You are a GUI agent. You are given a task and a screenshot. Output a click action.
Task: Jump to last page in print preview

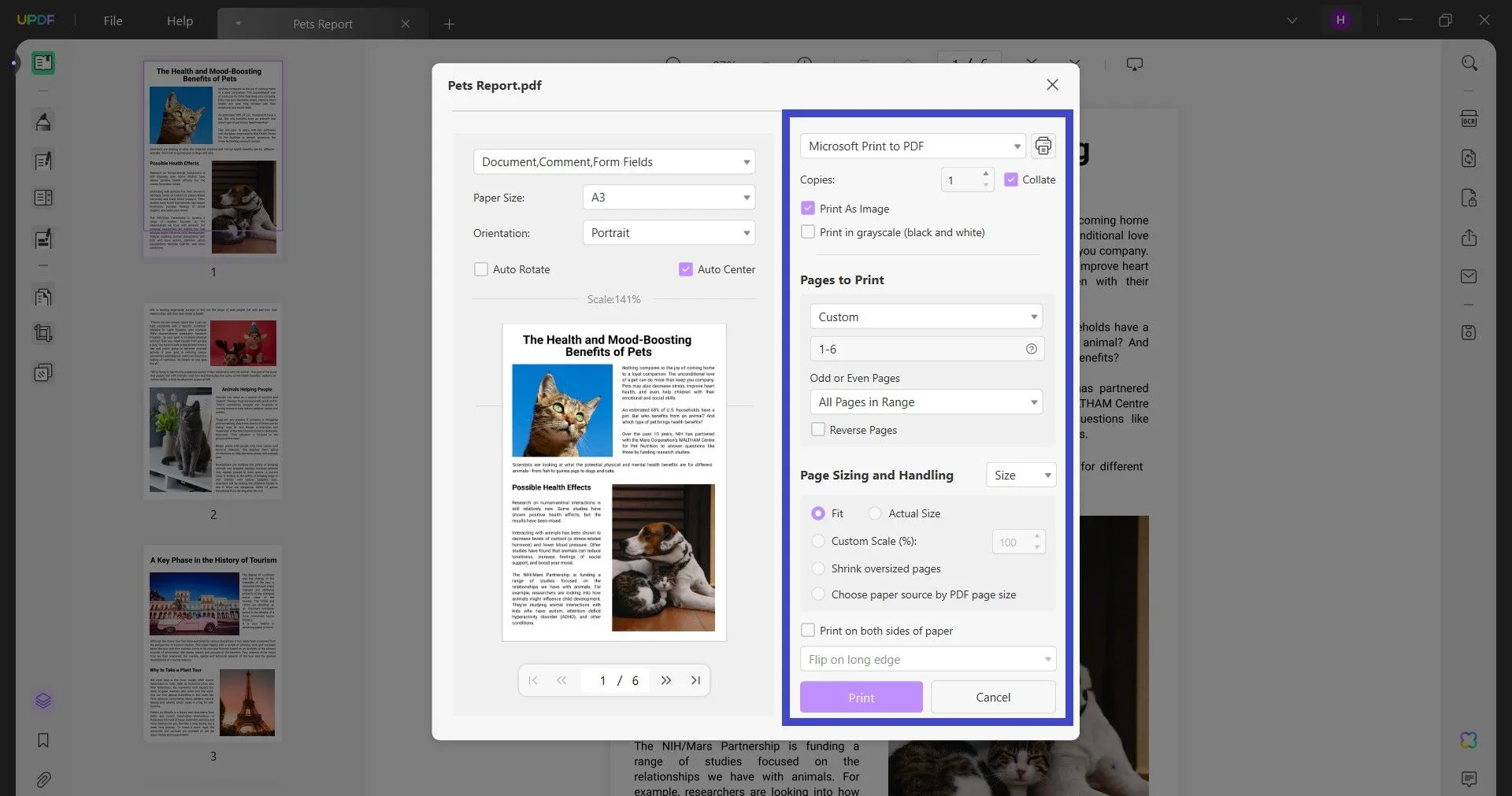click(695, 680)
